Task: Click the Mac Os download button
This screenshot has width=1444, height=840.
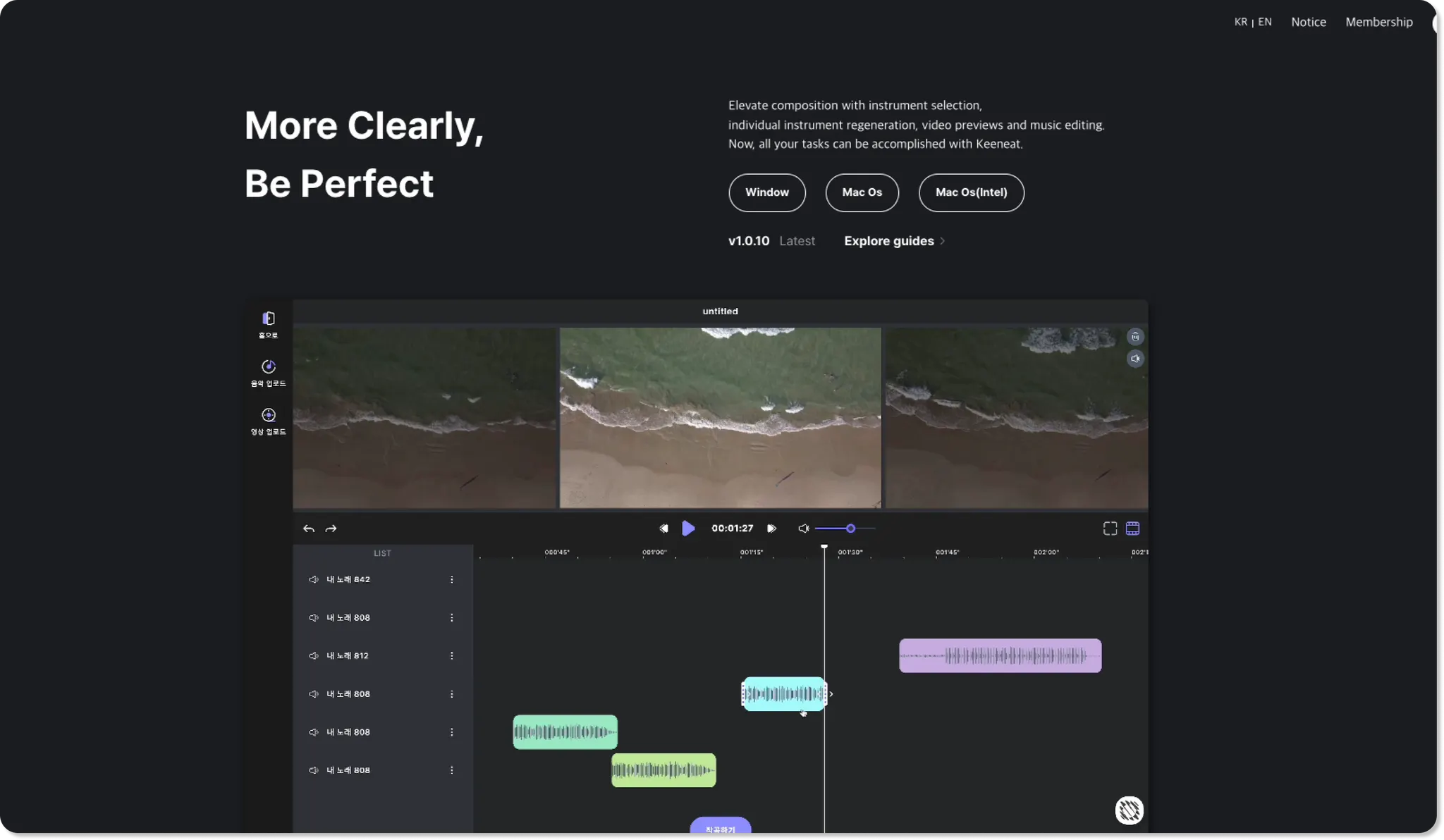Action: (x=862, y=192)
